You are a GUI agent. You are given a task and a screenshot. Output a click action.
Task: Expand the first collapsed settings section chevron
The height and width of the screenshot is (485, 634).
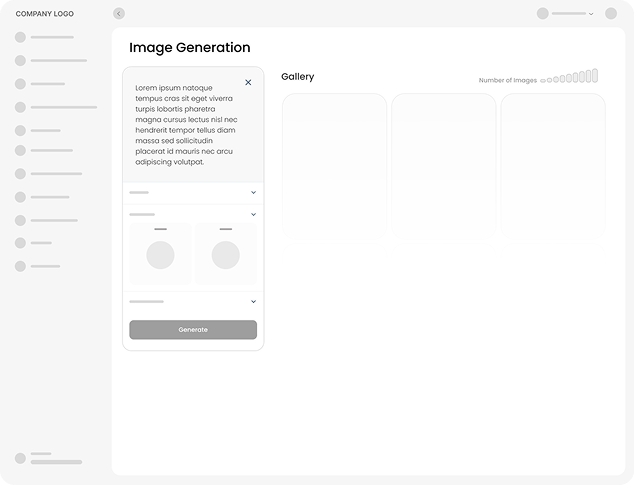tap(253, 192)
